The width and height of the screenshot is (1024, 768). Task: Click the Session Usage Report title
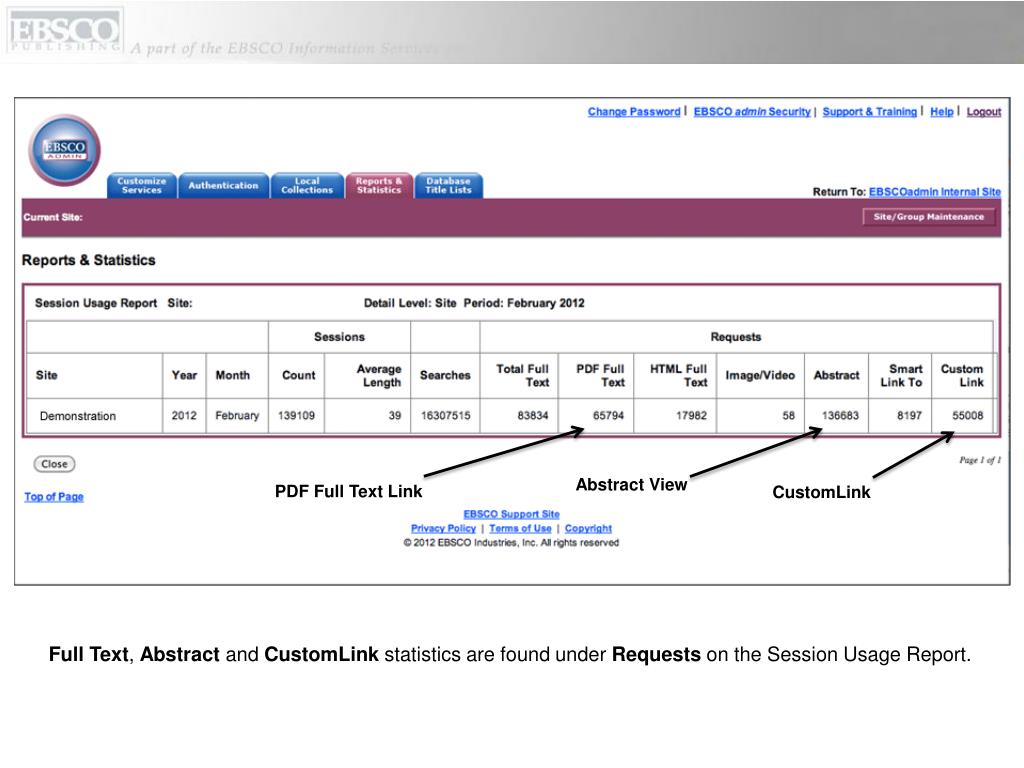pos(96,303)
